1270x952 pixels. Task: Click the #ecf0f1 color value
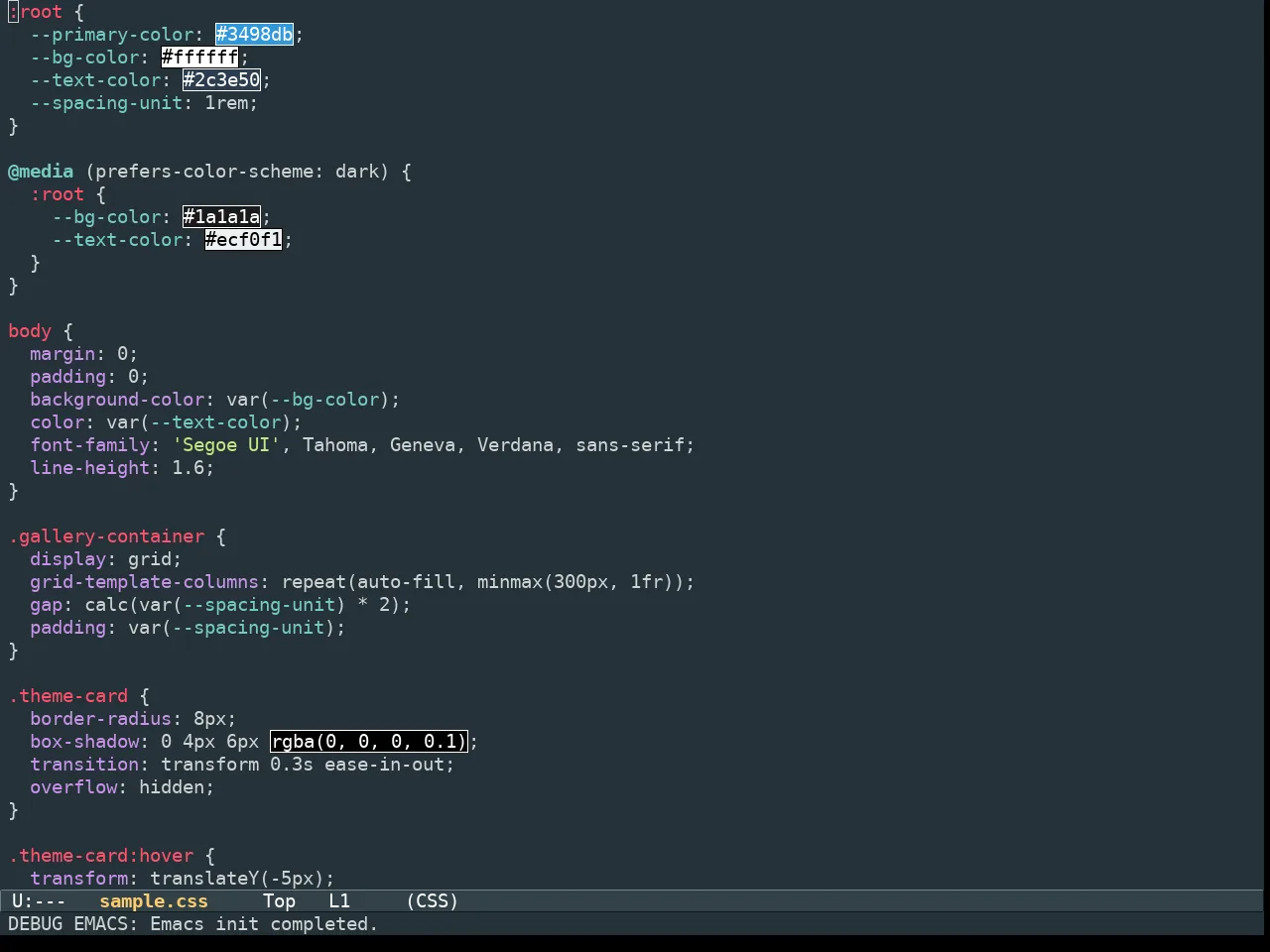[x=243, y=240]
